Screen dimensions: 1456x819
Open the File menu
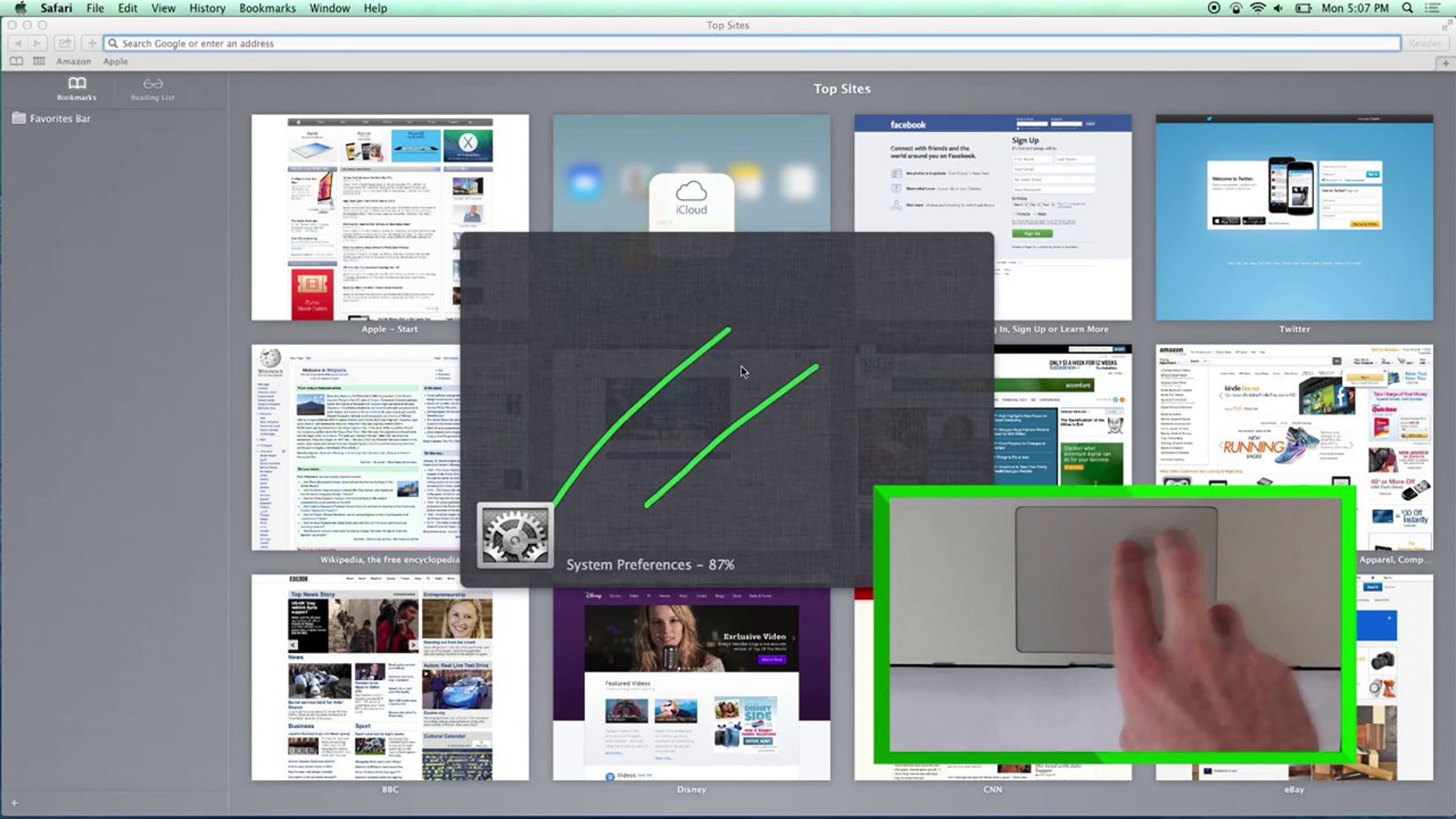click(x=95, y=8)
